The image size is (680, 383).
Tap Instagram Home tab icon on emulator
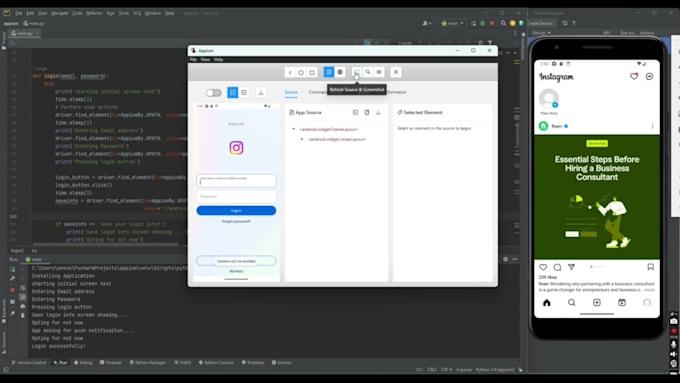(547, 303)
